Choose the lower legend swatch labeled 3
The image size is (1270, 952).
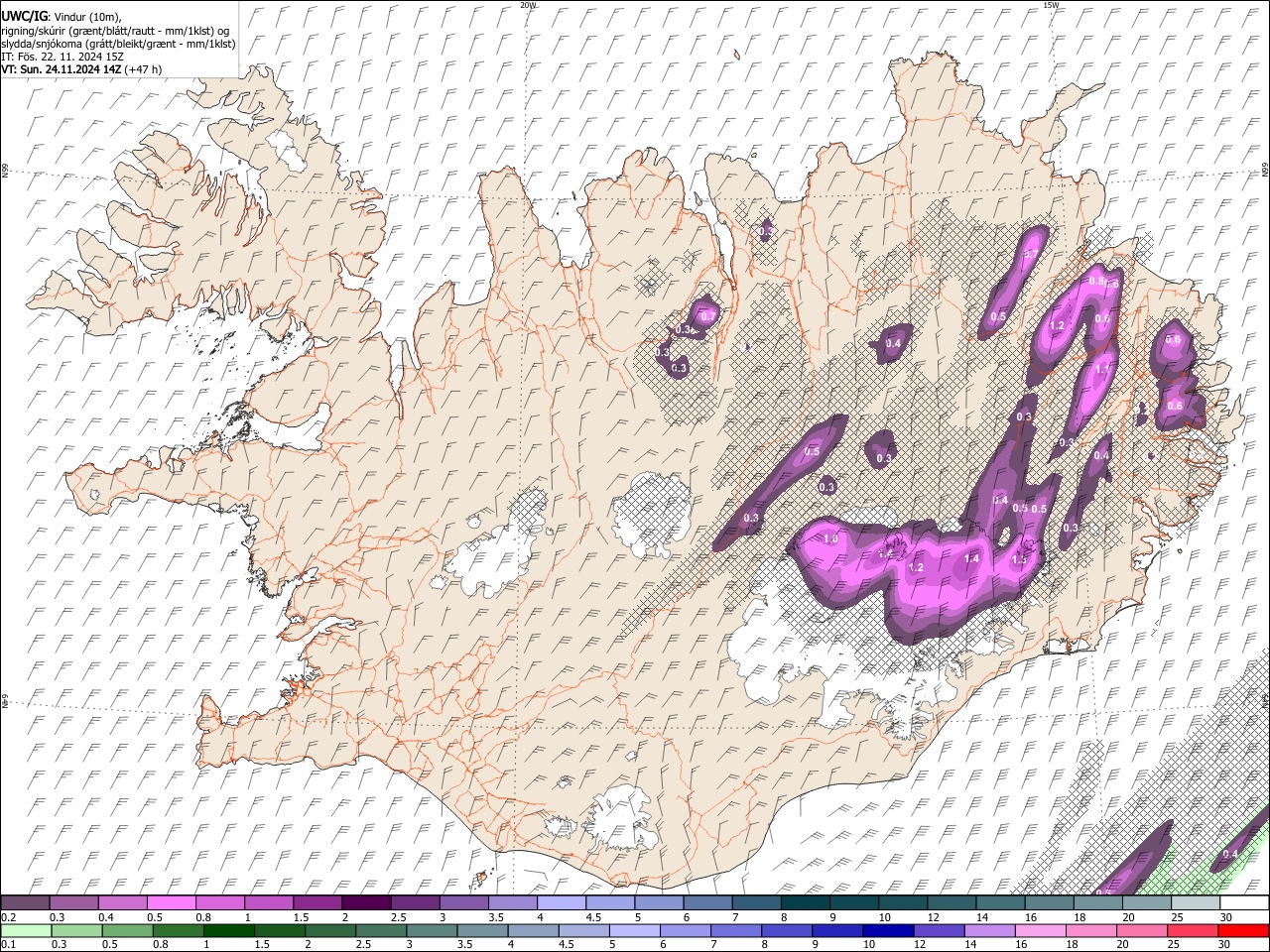(x=431, y=930)
